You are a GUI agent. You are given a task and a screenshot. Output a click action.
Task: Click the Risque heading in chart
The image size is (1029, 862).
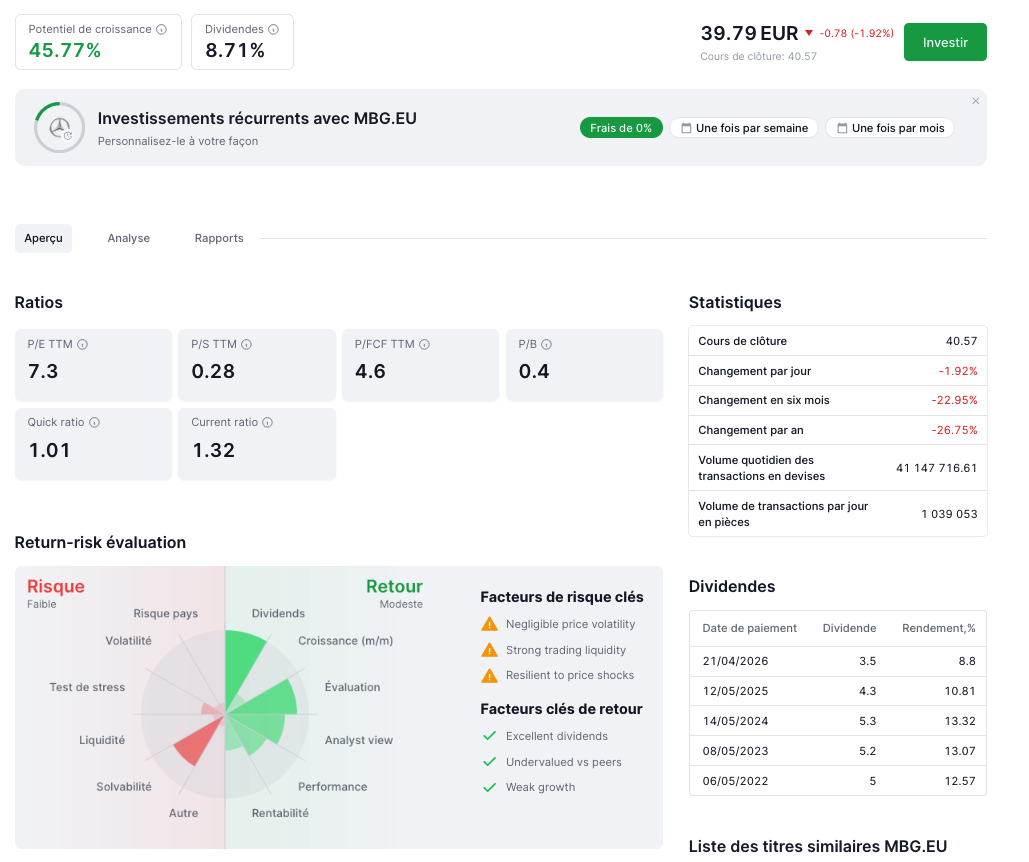pos(56,586)
